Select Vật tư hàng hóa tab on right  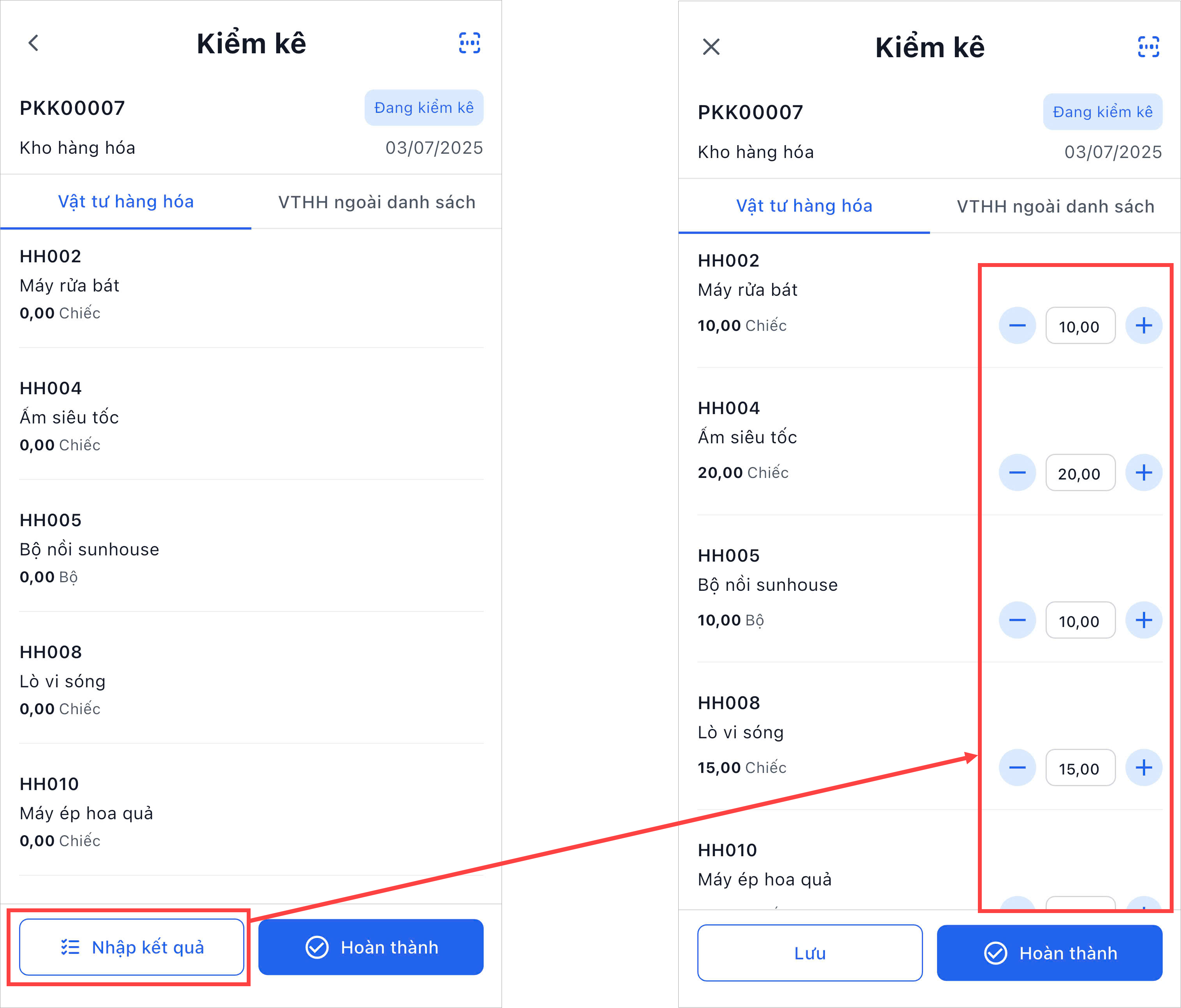(804, 206)
